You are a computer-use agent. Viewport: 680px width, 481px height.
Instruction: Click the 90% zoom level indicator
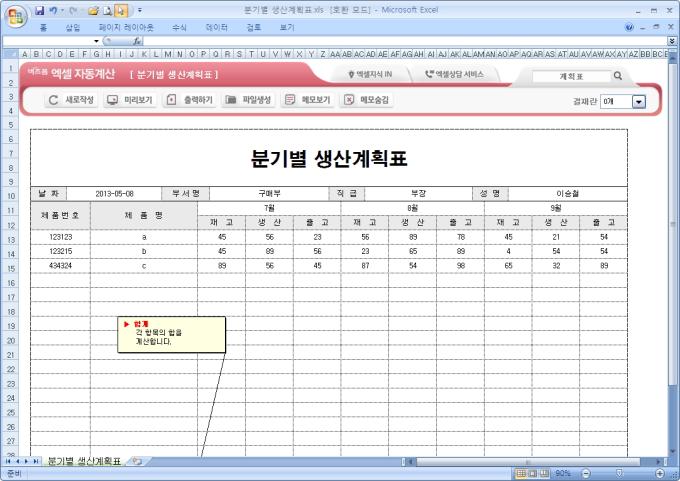coord(562,473)
